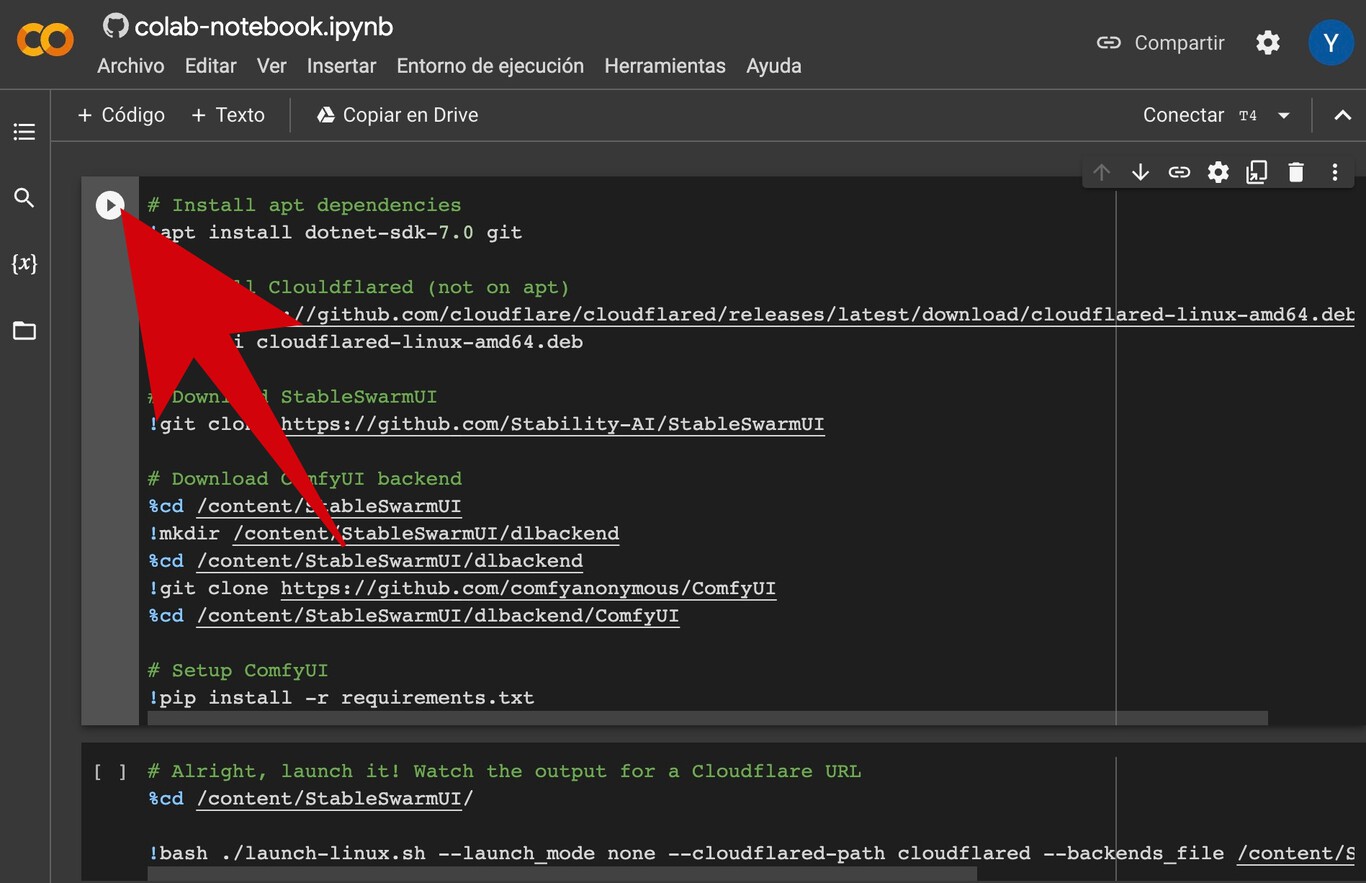Open the Files folder panel
This screenshot has height=883, width=1366.
coord(24,331)
